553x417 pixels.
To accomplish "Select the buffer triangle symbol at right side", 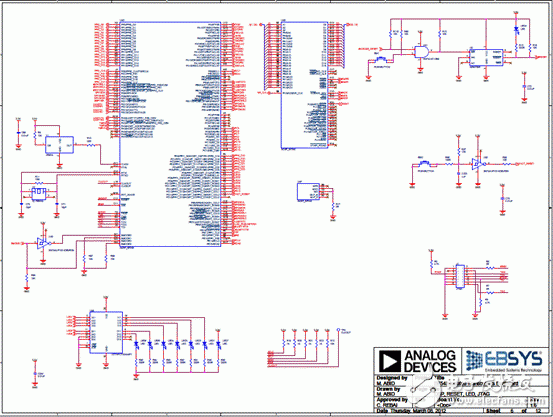I will click(477, 164).
